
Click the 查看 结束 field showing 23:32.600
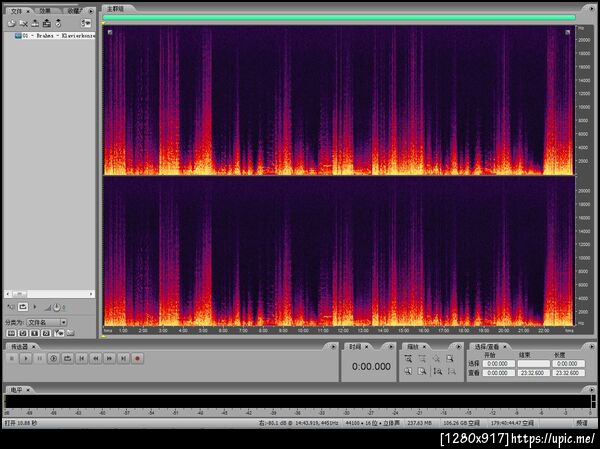click(533, 373)
